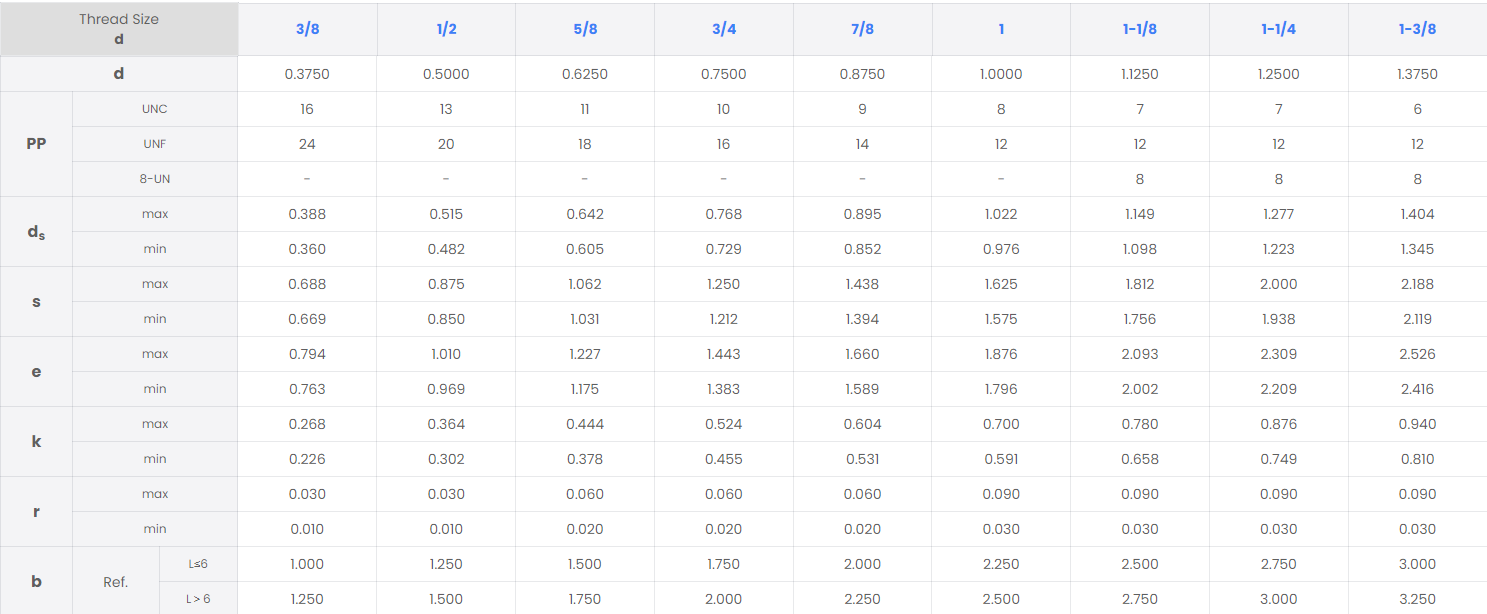Viewport: 1487px width, 614px height.
Task: Click s max value 2.188
Action: pos(1417,284)
